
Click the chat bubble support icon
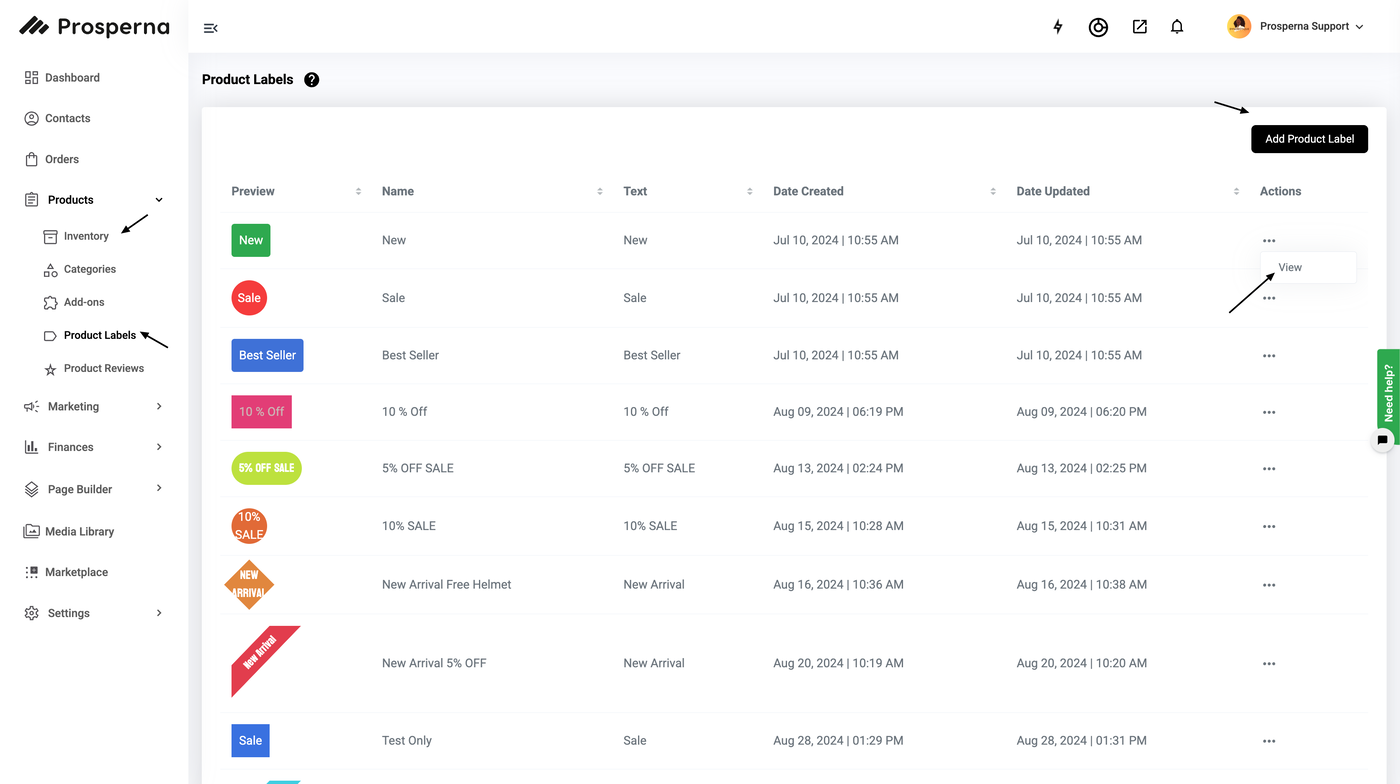[1382, 440]
